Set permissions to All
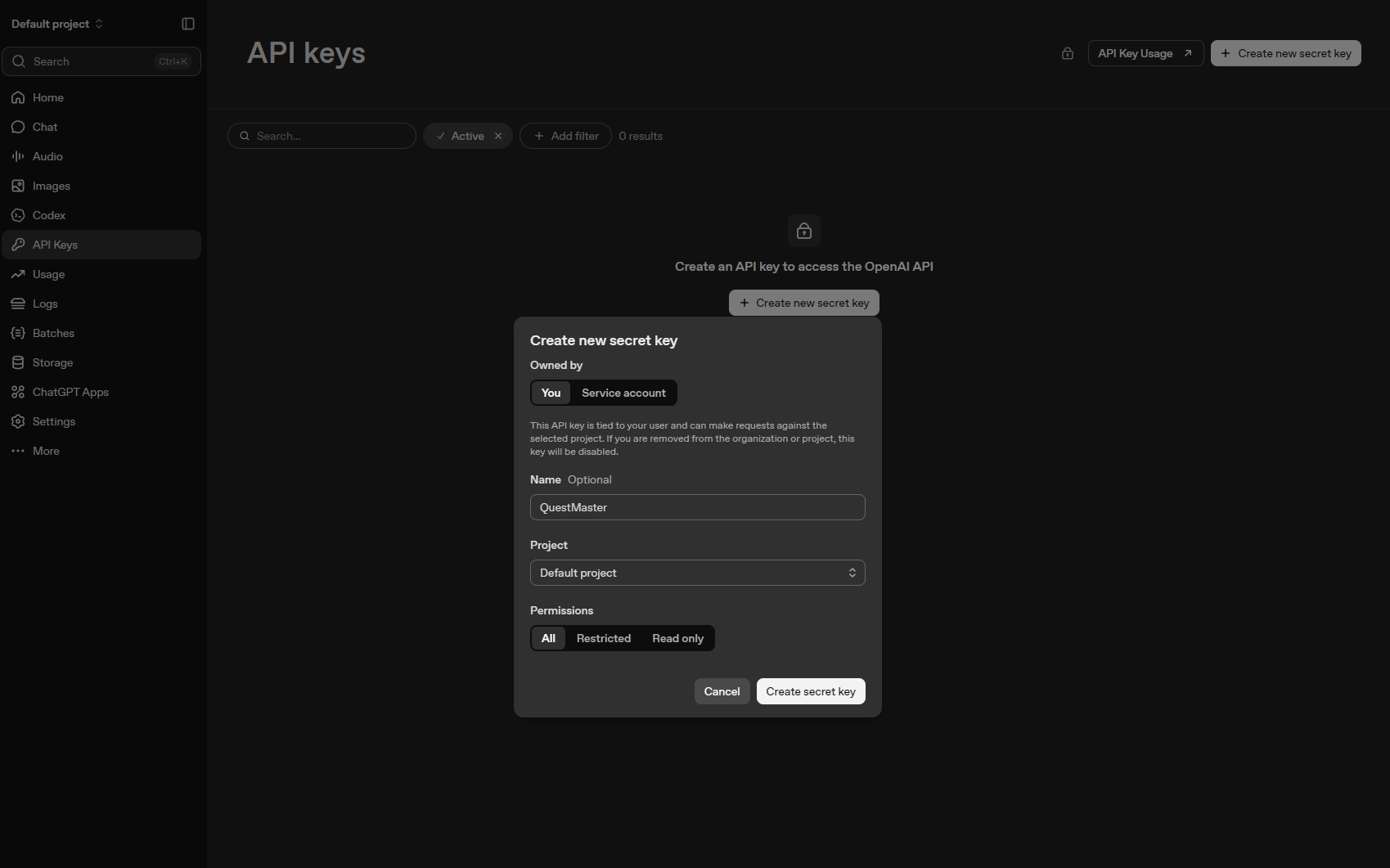This screenshot has height=868, width=1390. pos(548,638)
